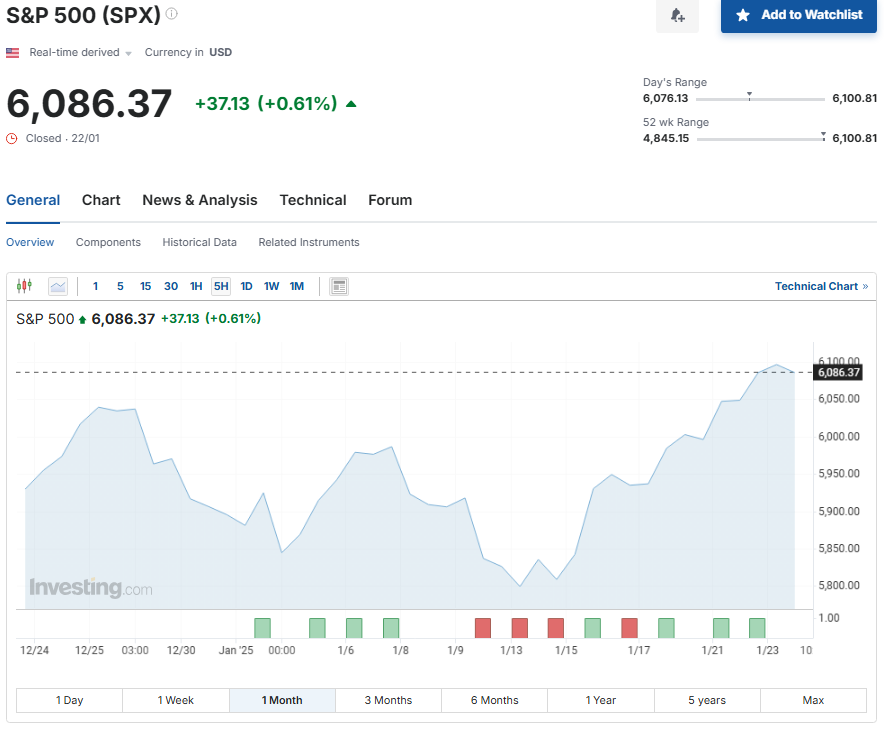Click the small green arrow beside chart S&P 500 label
Viewport: 884px width, 729px height.
[x=82, y=320]
